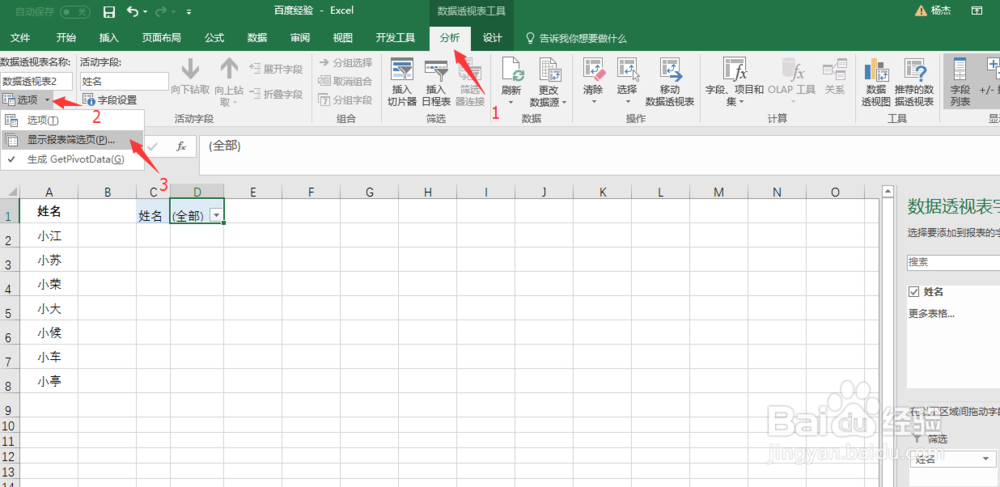1000x487 pixels.
Task: Toggle the 姓名 field checkbox
Action: pos(914,292)
